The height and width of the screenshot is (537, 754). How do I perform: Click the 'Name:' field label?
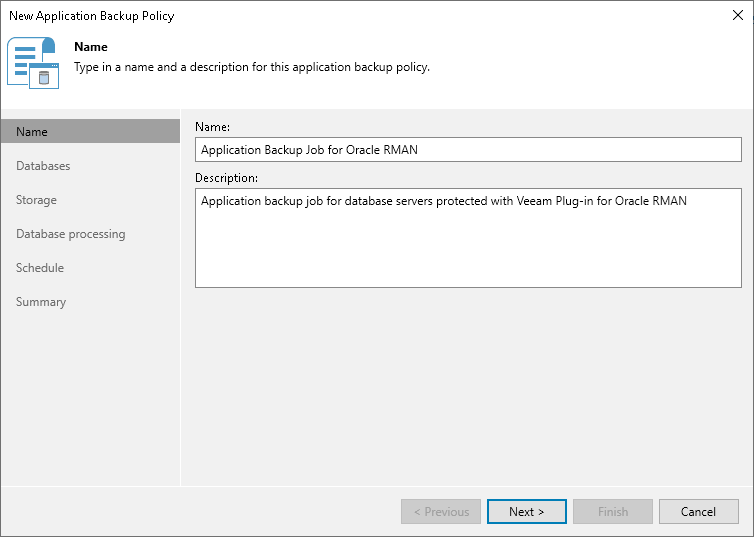click(x=213, y=127)
